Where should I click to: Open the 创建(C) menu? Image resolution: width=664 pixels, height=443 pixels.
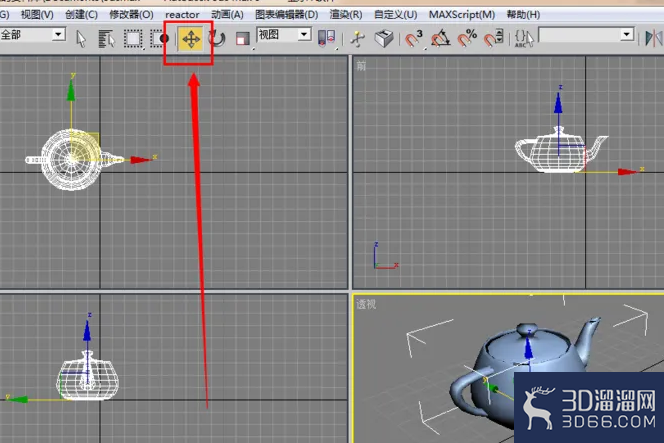[x=81, y=15]
